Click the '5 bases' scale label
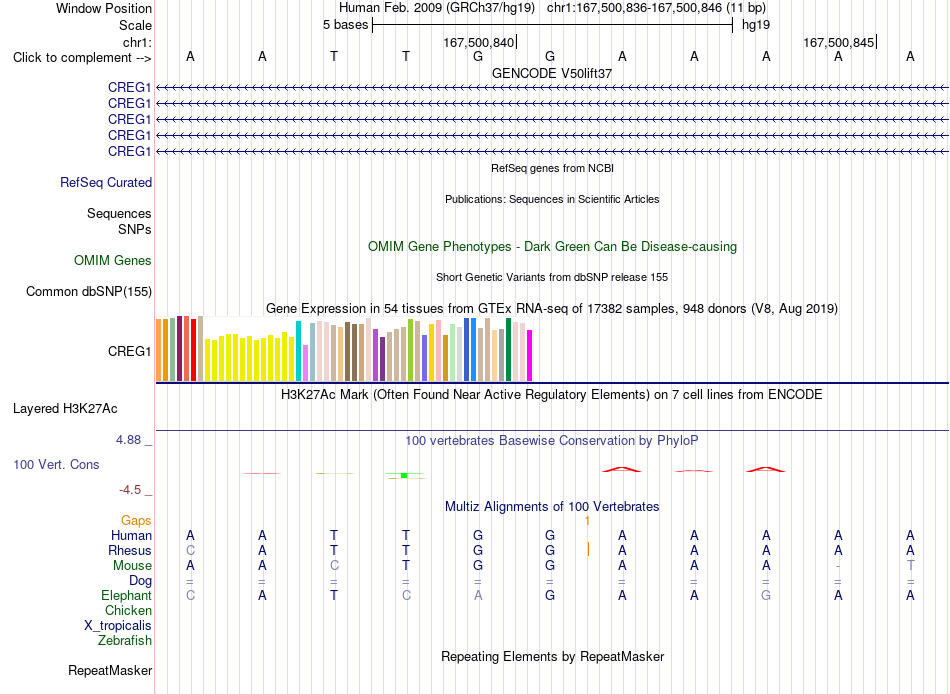Screen dimensions: 950x694 point(345,25)
